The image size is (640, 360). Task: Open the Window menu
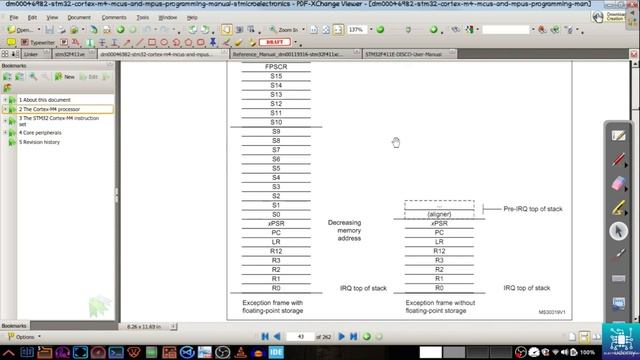tap(167, 18)
